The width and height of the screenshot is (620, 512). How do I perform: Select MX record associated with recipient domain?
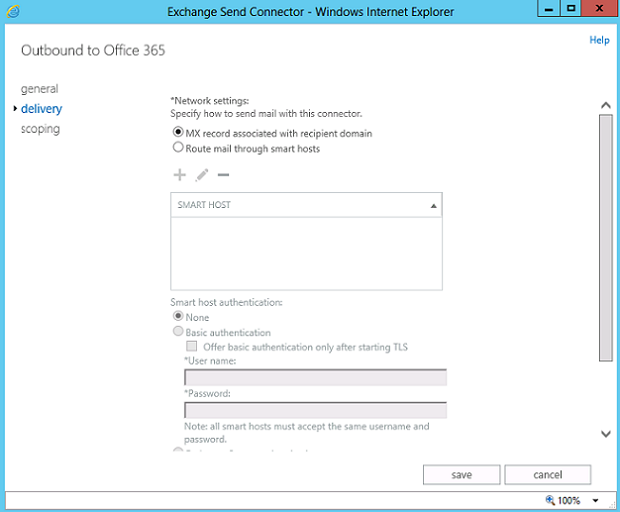[x=178, y=132]
